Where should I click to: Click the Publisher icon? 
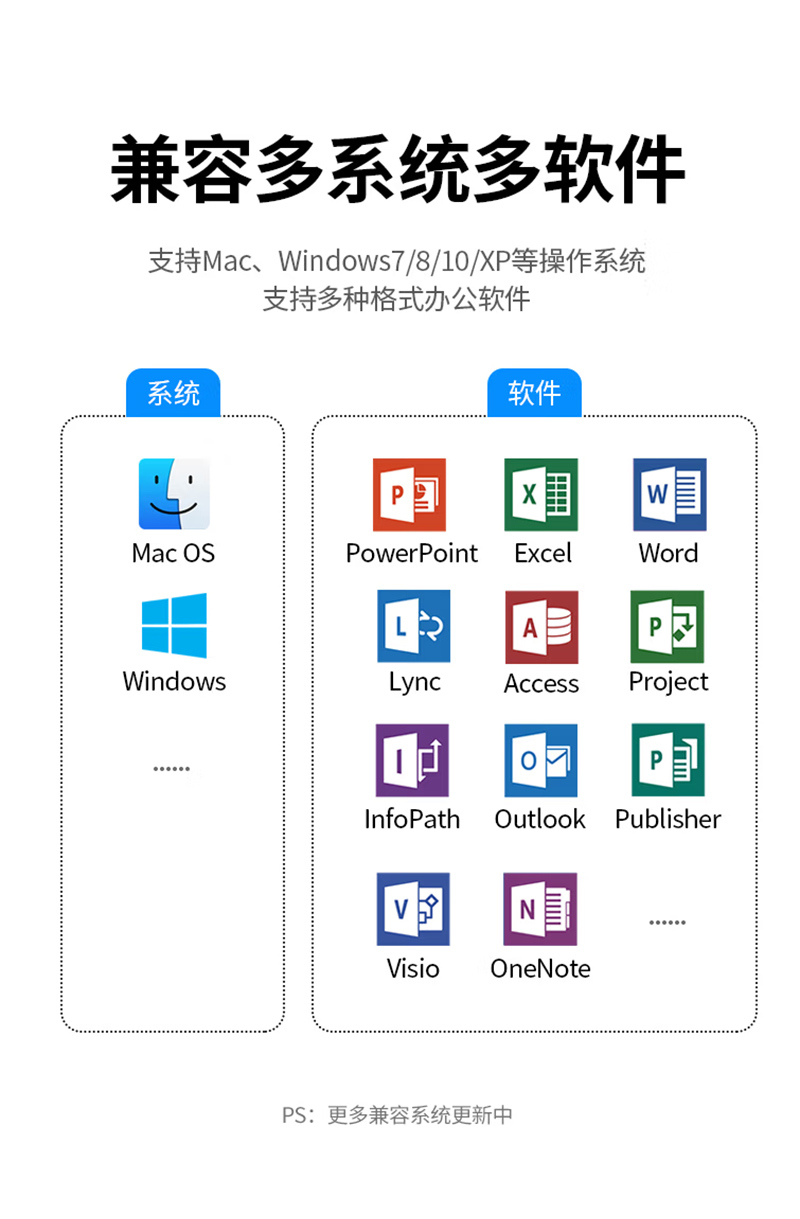tap(668, 760)
